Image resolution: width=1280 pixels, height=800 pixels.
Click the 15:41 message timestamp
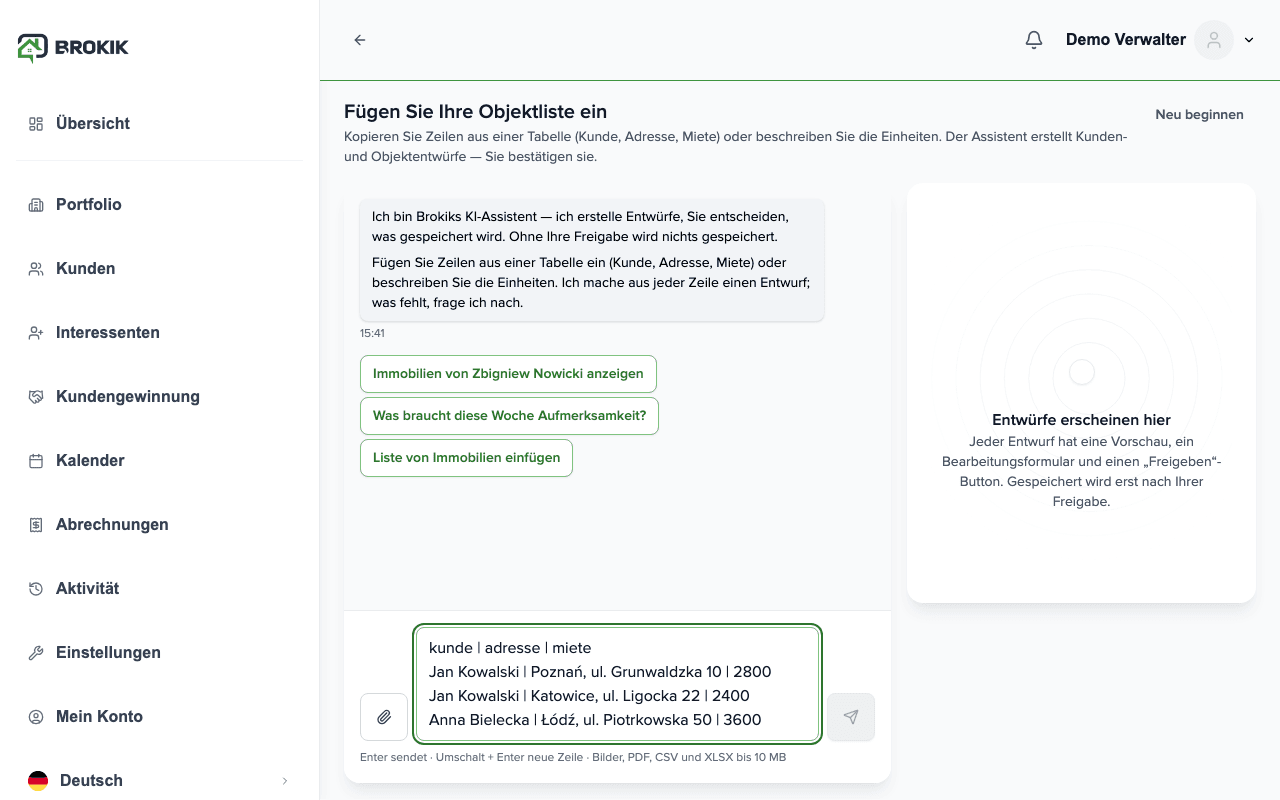[372, 333]
